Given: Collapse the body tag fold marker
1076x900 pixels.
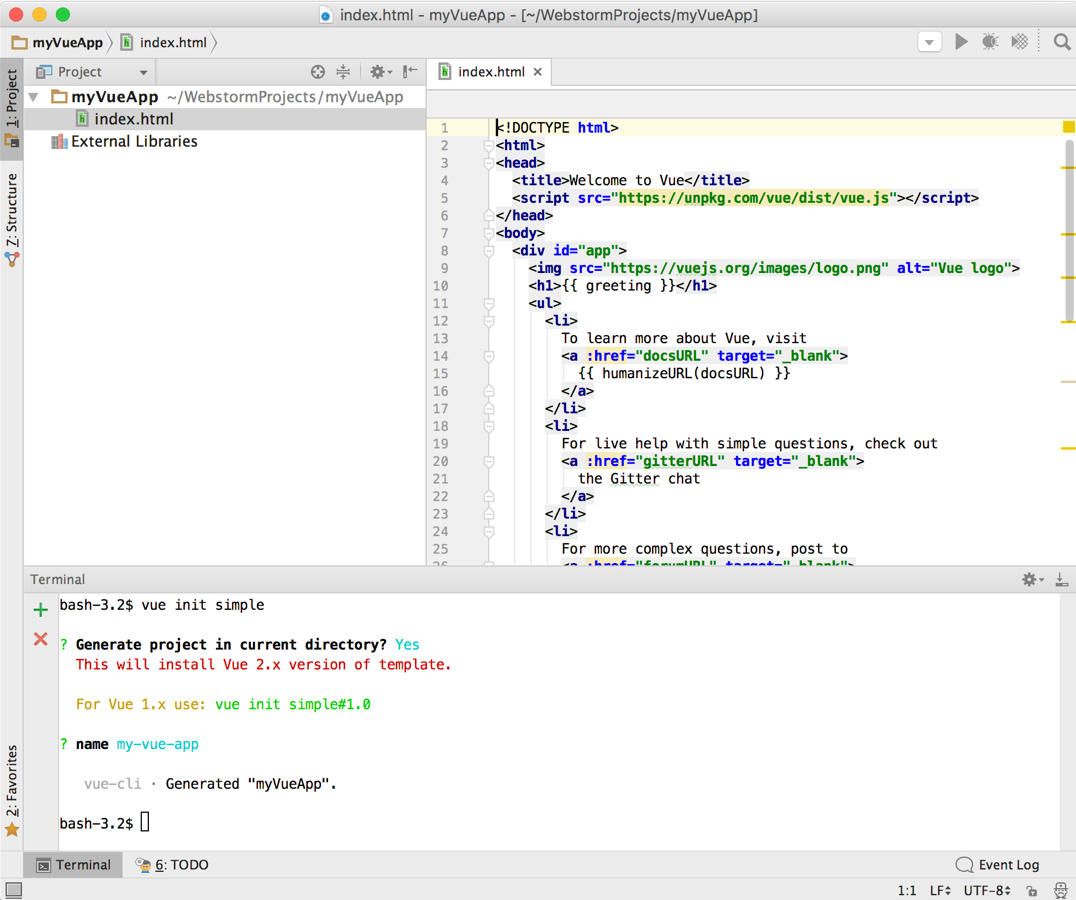Looking at the screenshot, I should tap(489, 233).
